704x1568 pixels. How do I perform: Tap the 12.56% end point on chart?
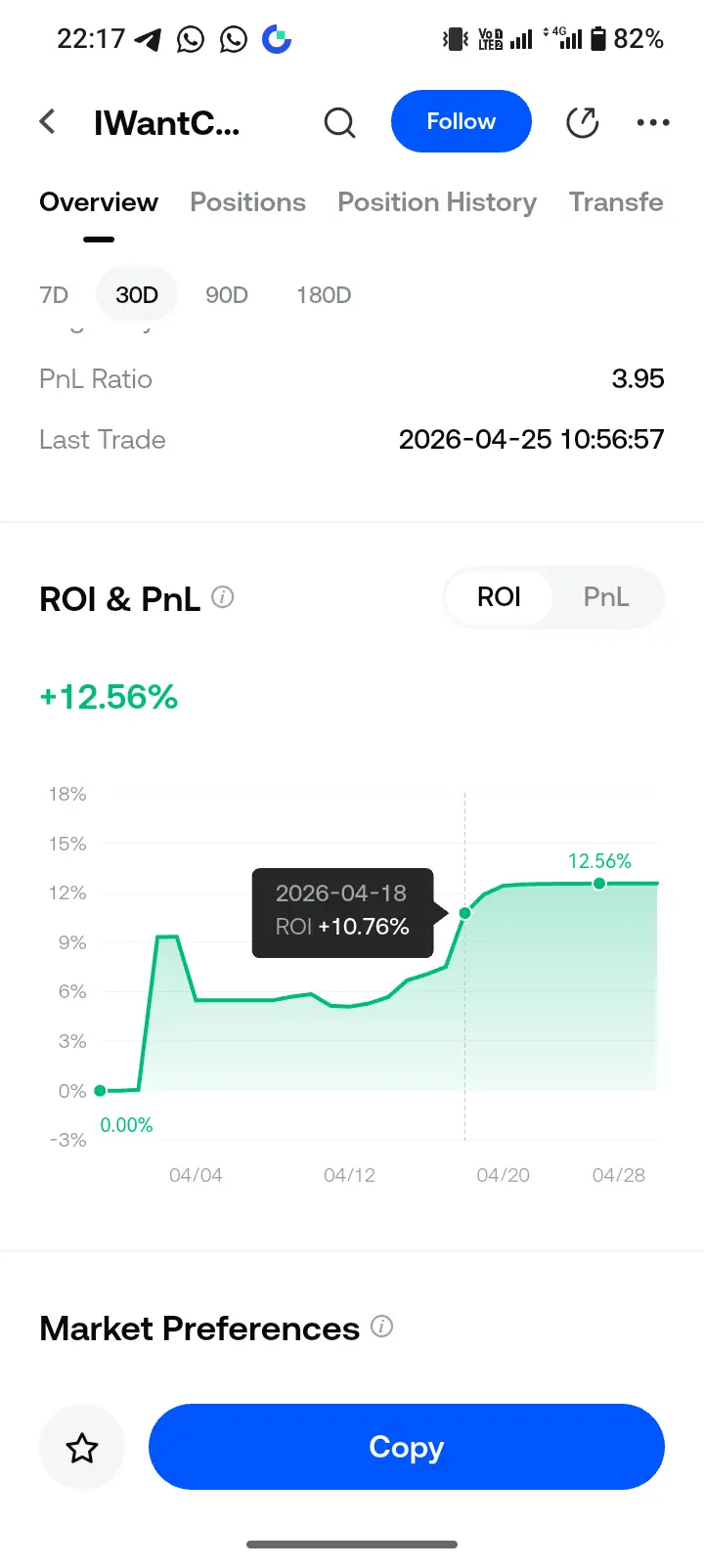pyautogui.click(x=599, y=884)
